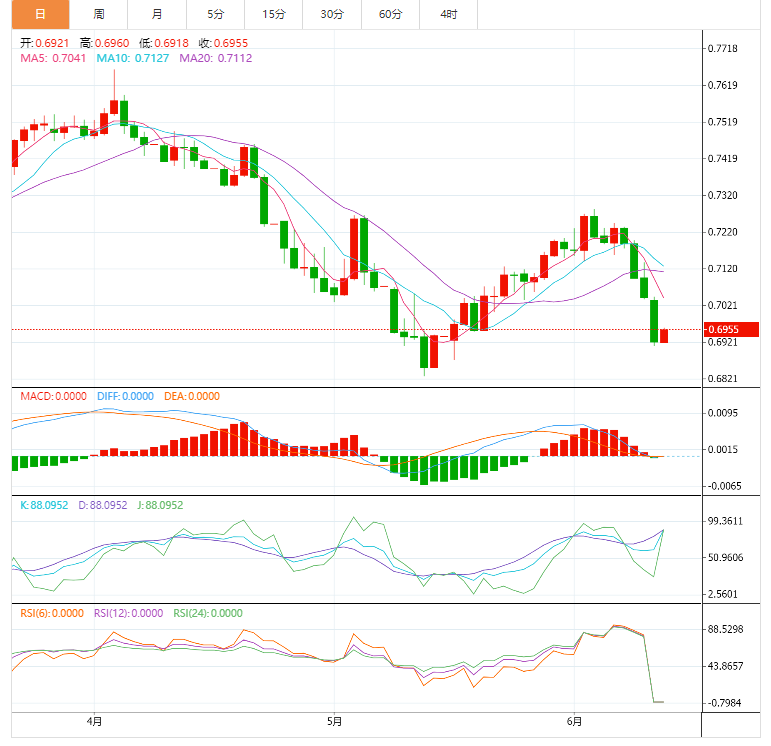The image size is (771, 746).
Task: Click the K:88.0952 indicator value
Action: [44, 505]
